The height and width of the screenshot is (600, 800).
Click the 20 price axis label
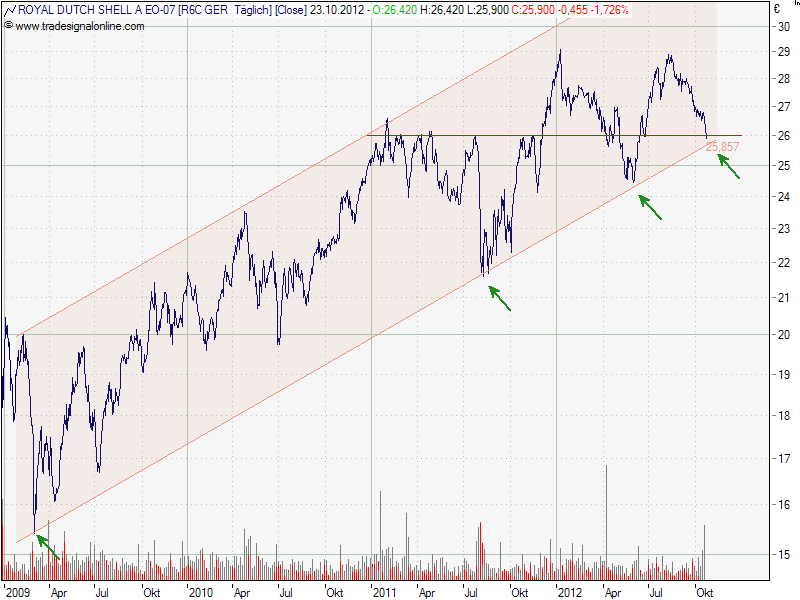tap(784, 335)
